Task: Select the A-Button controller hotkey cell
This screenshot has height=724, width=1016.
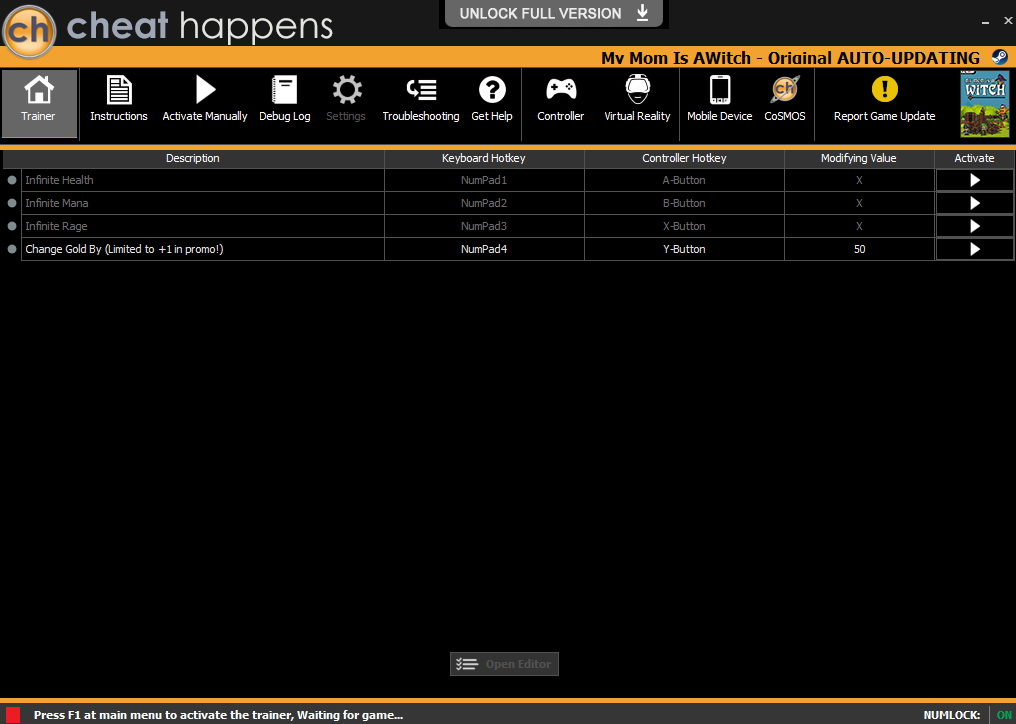Action: point(684,180)
